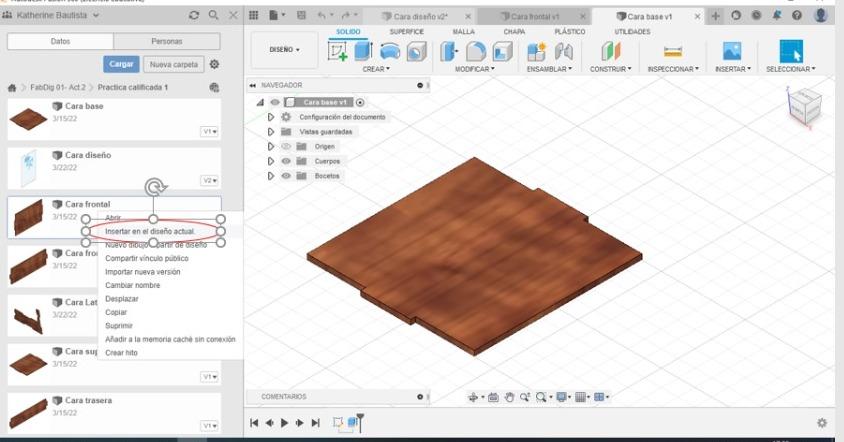Open the apps grid icon

(x=254, y=16)
